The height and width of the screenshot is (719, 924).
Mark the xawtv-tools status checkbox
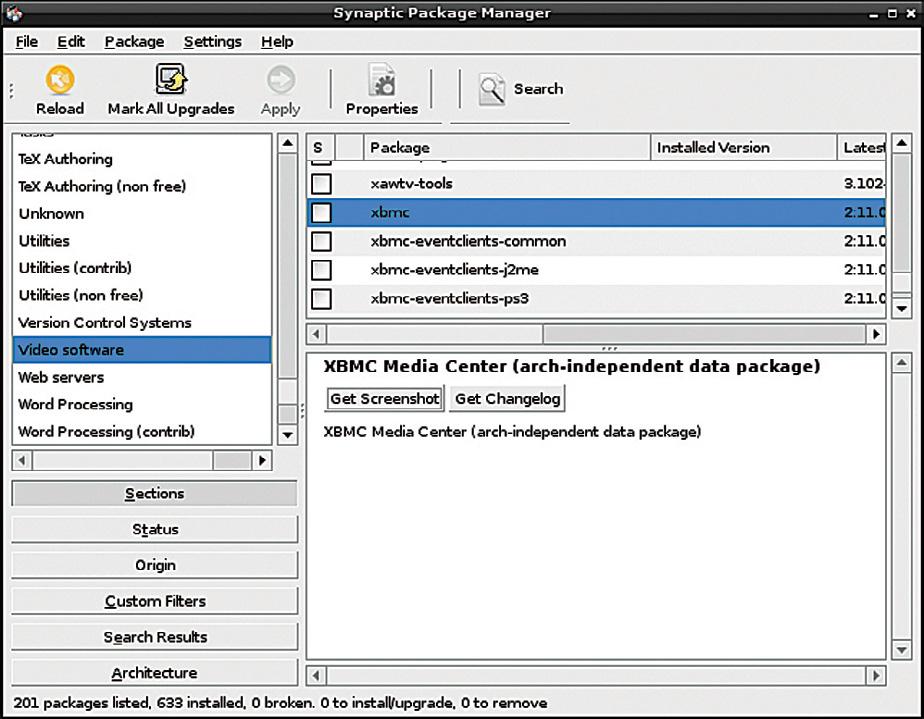tap(321, 183)
